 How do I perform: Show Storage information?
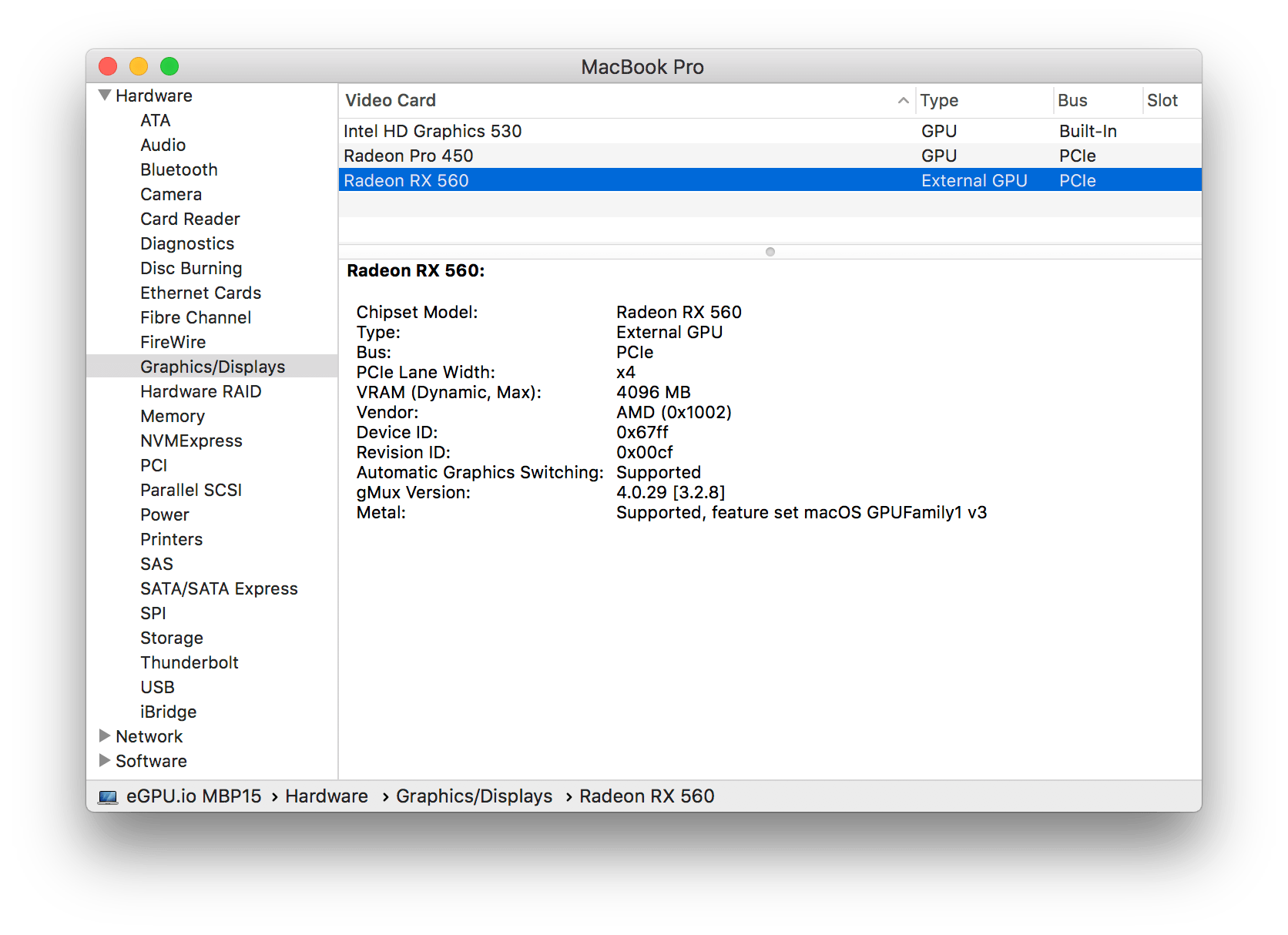(x=172, y=638)
